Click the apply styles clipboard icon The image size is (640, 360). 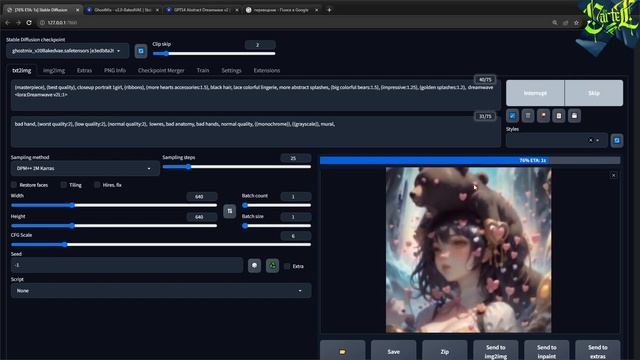click(x=559, y=116)
